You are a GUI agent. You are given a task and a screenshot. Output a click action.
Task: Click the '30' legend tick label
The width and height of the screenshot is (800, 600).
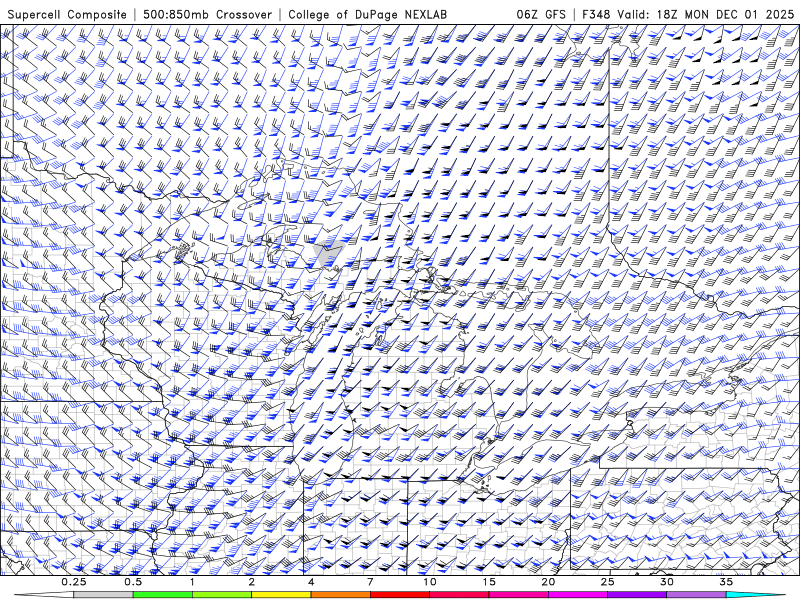[x=667, y=582]
